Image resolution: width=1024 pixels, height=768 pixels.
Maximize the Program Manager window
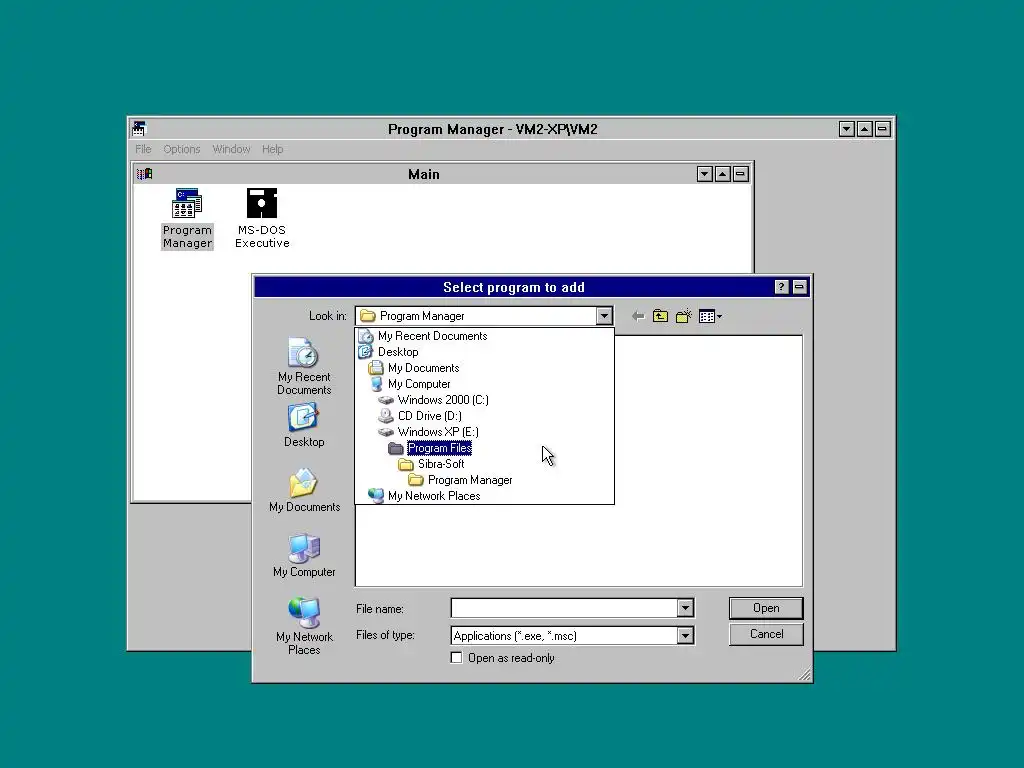coord(864,129)
